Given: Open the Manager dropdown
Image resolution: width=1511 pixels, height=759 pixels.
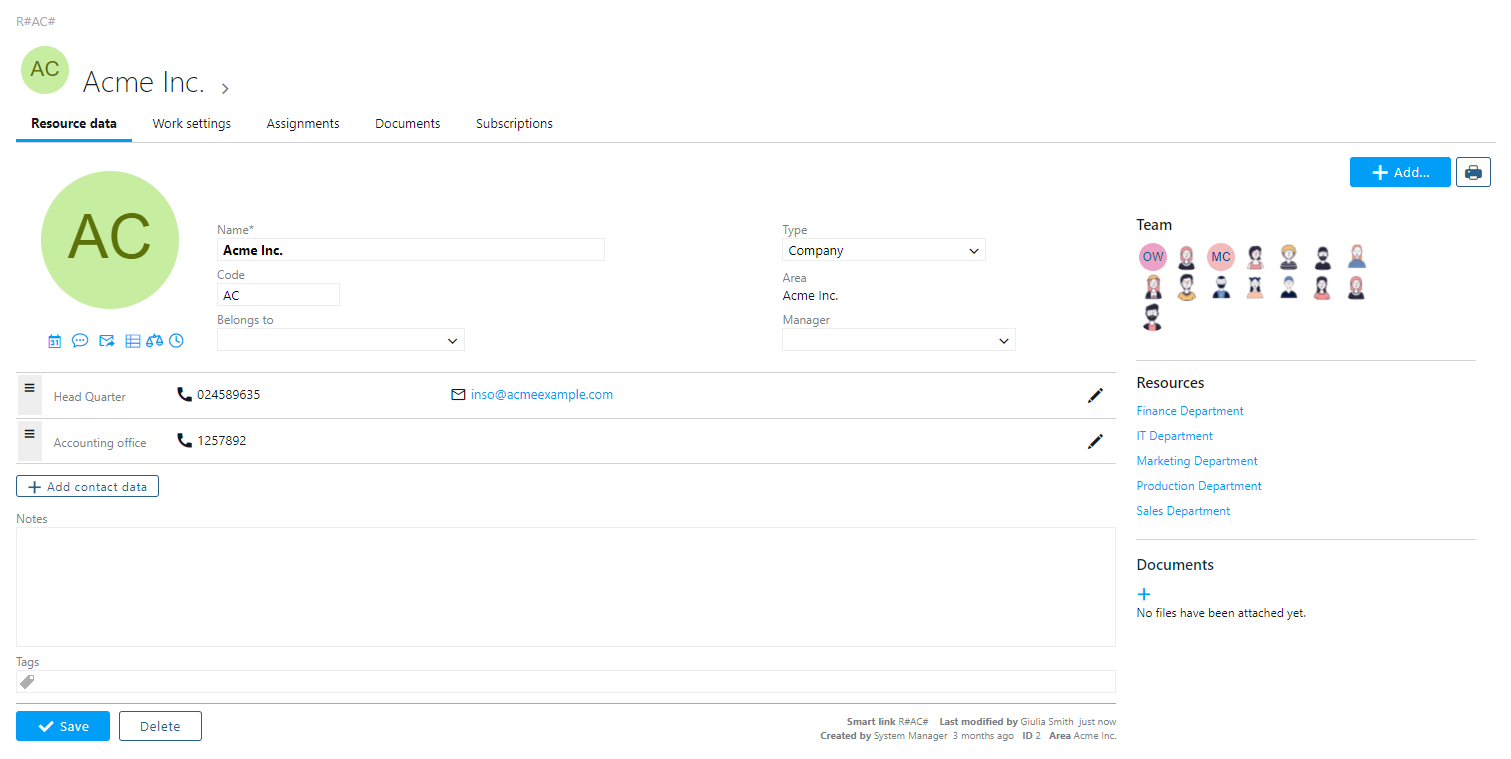Looking at the screenshot, I should 898,341.
